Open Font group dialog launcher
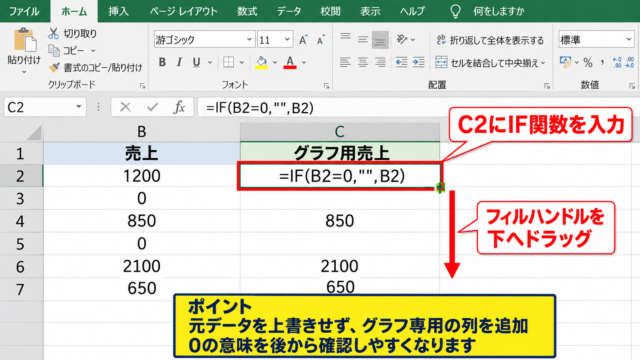This screenshot has width=640, height=360. tap(327, 86)
